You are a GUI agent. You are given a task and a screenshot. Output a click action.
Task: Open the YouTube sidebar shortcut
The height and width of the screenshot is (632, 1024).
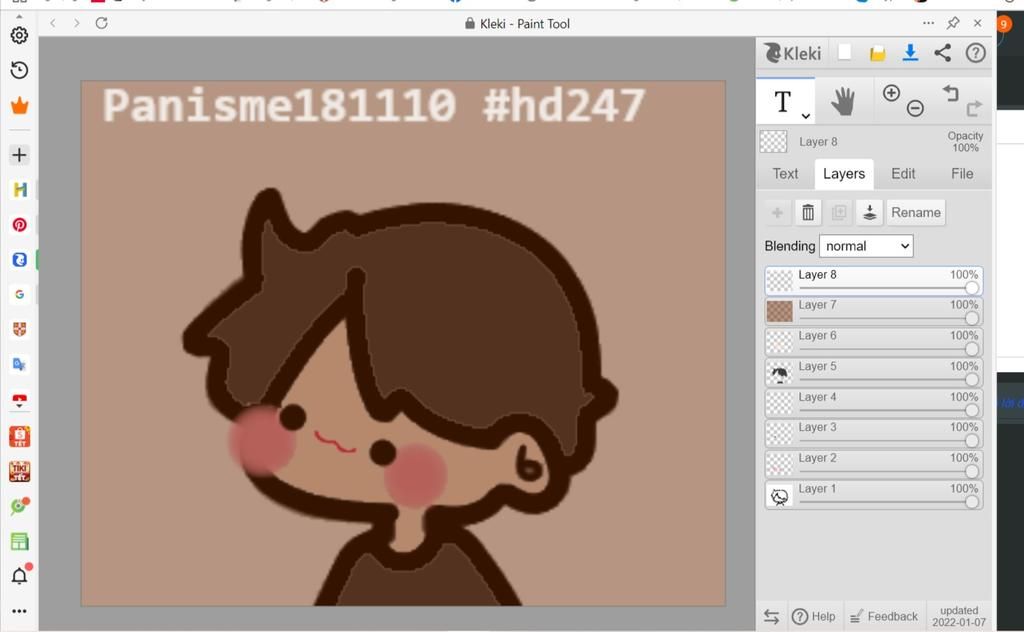click(20, 400)
